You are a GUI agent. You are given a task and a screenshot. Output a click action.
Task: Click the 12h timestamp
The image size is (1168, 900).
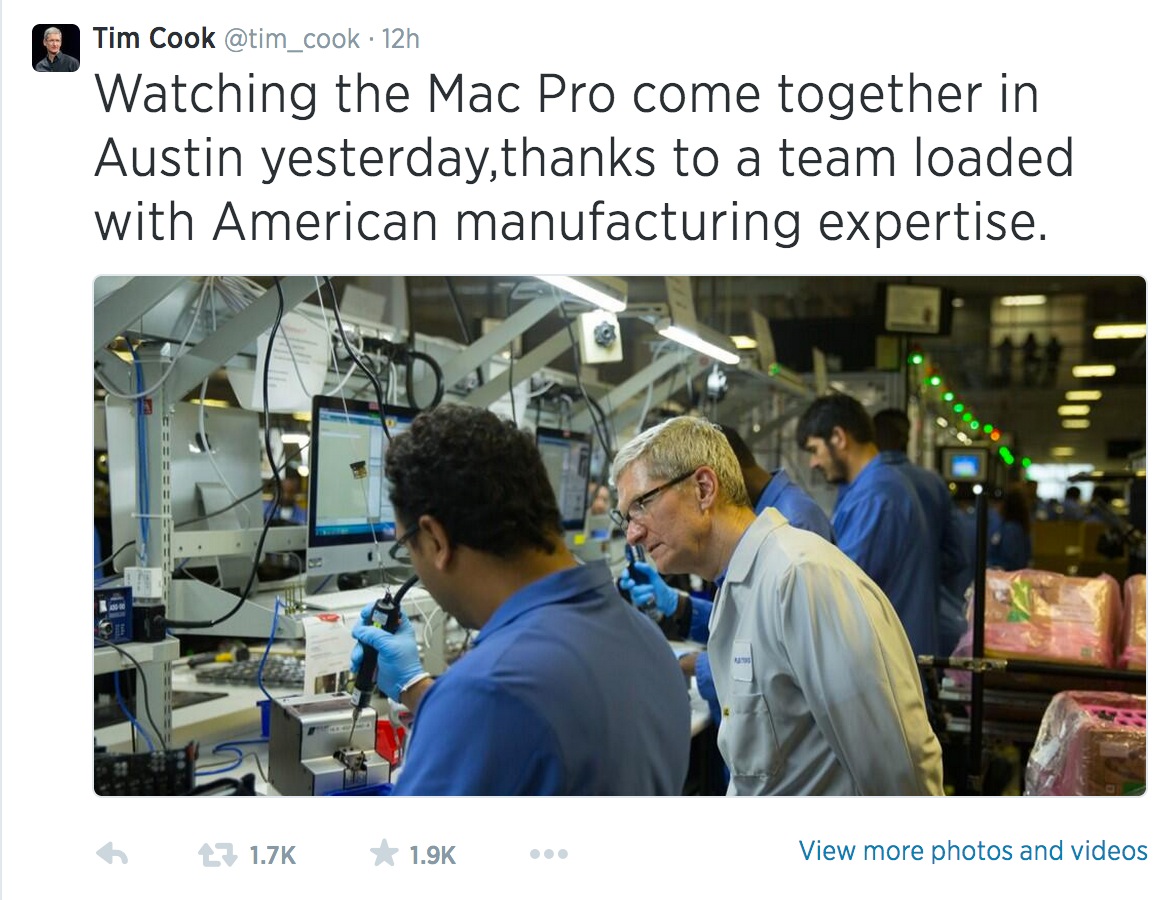[401, 39]
